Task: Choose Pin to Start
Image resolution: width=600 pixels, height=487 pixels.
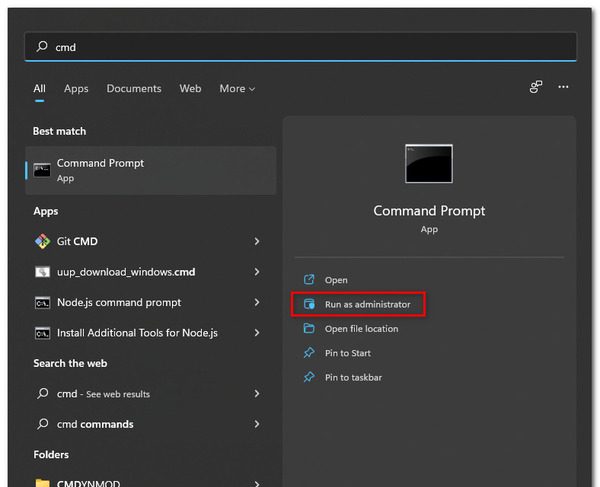Action: 348,353
